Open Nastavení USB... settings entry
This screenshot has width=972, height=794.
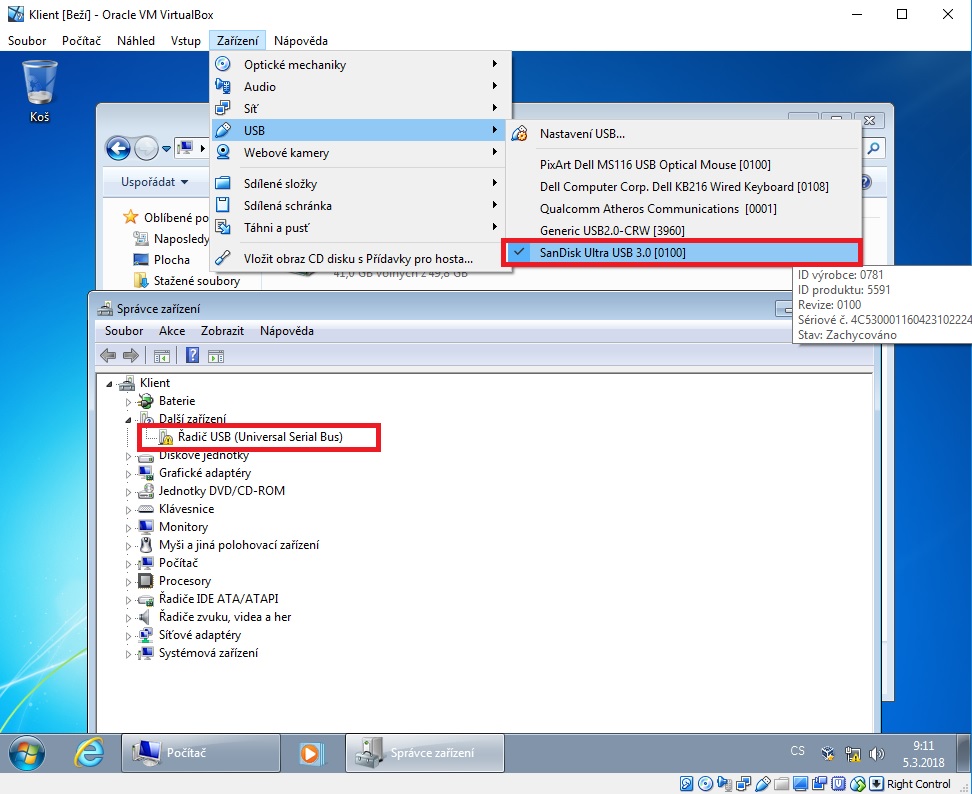(x=684, y=133)
